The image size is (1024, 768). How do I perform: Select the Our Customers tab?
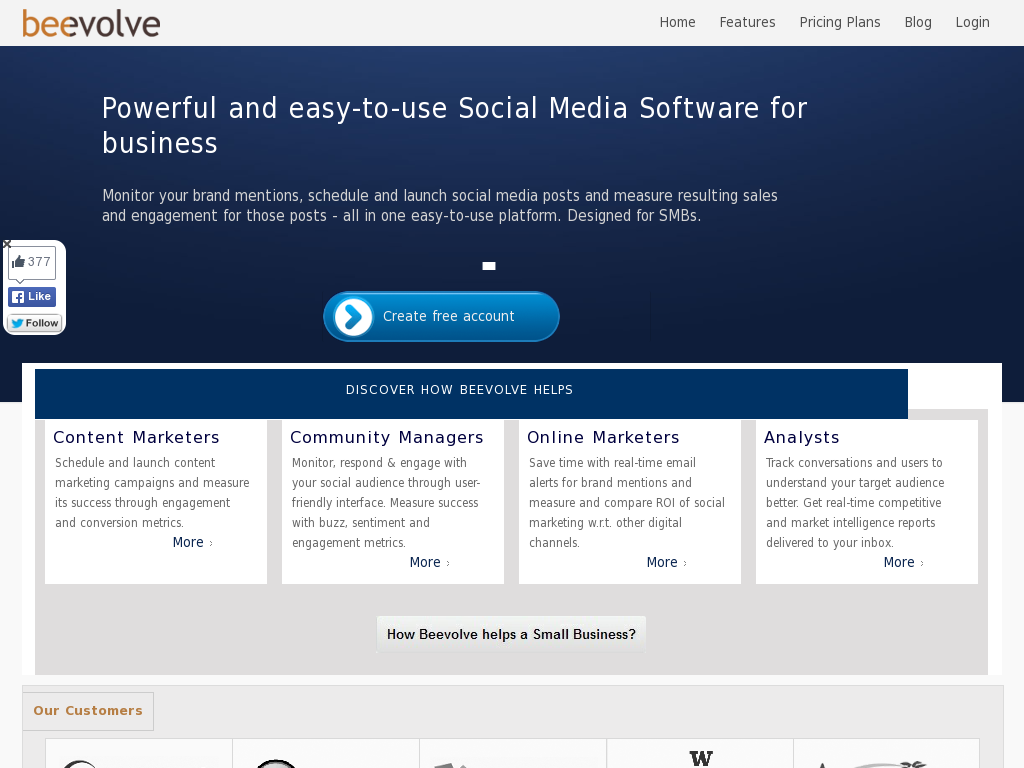[x=88, y=711]
